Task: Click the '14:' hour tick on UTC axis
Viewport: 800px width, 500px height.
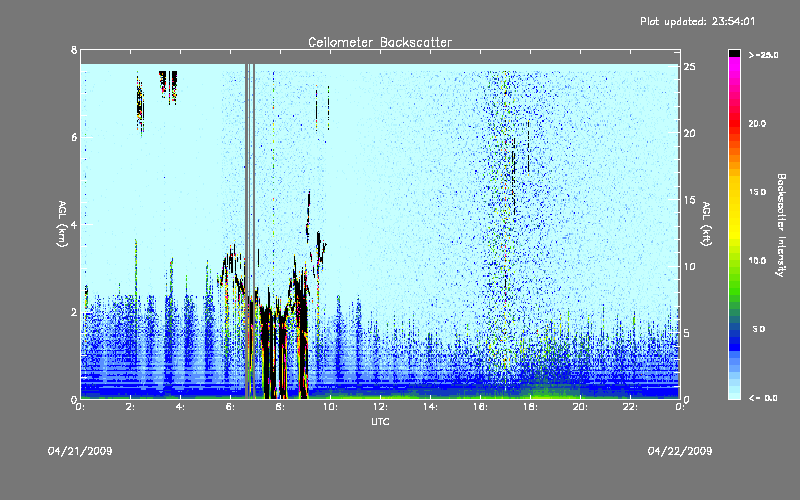Action: pos(430,407)
